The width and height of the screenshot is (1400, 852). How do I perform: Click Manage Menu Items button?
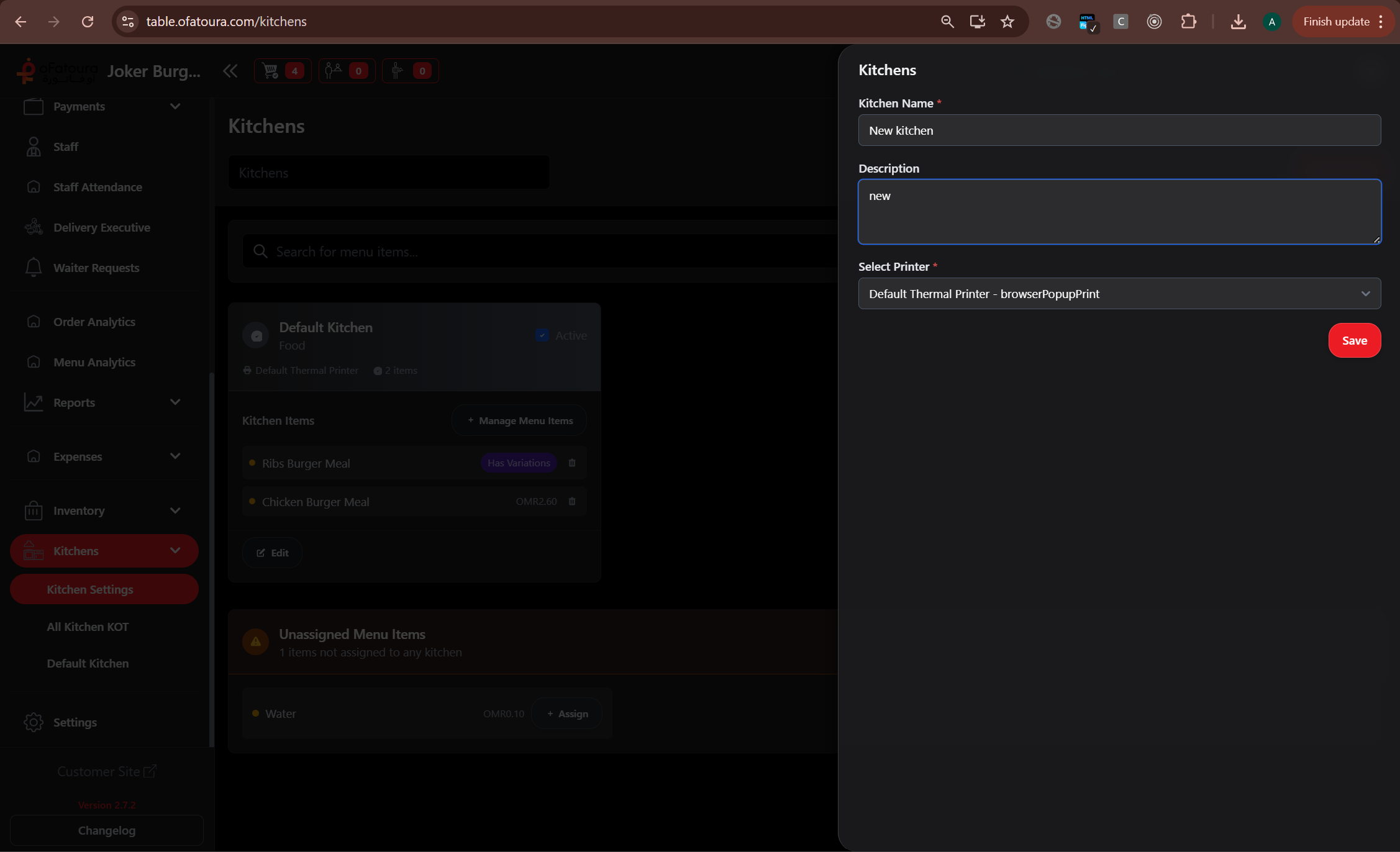point(519,421)
